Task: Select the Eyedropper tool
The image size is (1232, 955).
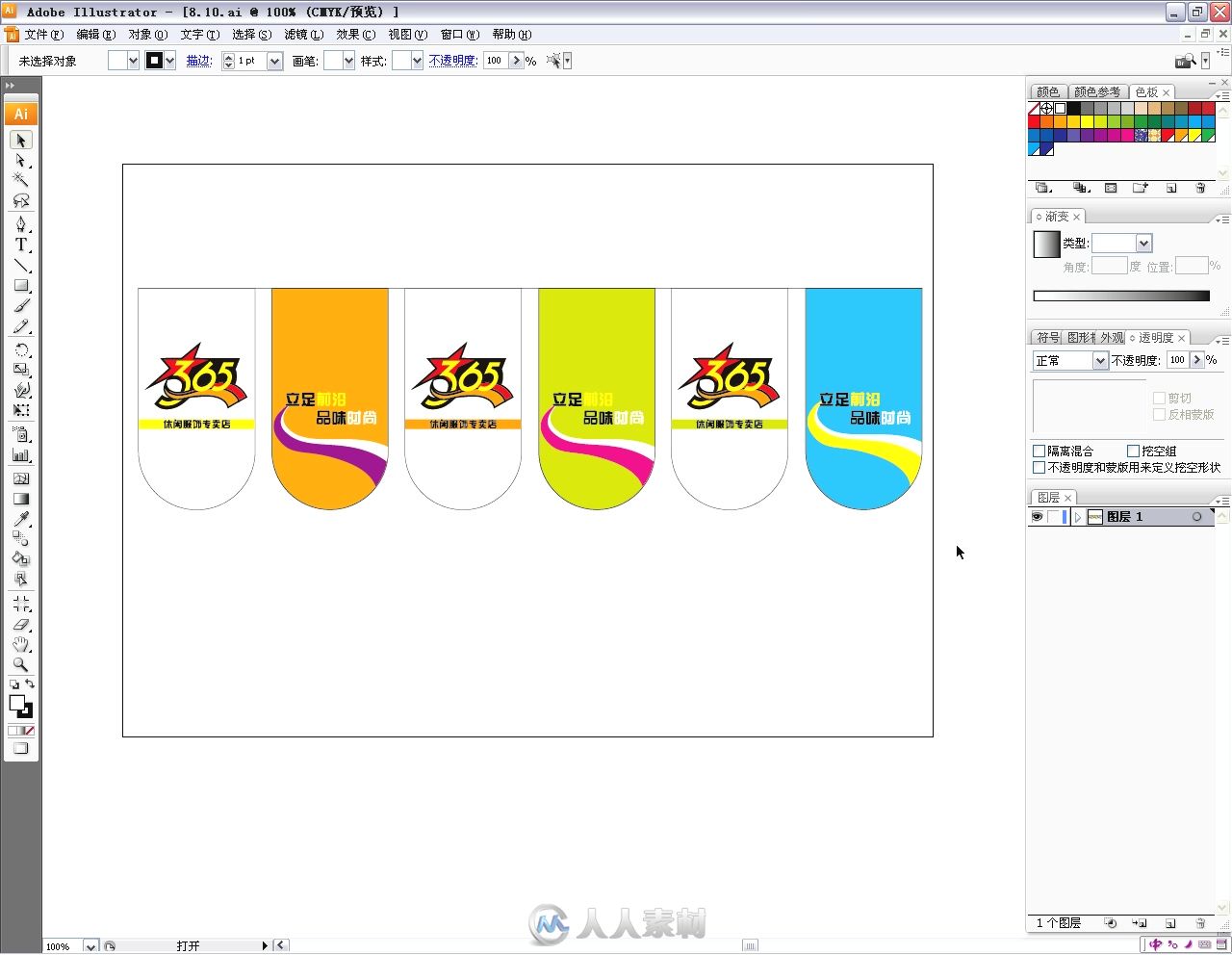Action: pos(21,519)
